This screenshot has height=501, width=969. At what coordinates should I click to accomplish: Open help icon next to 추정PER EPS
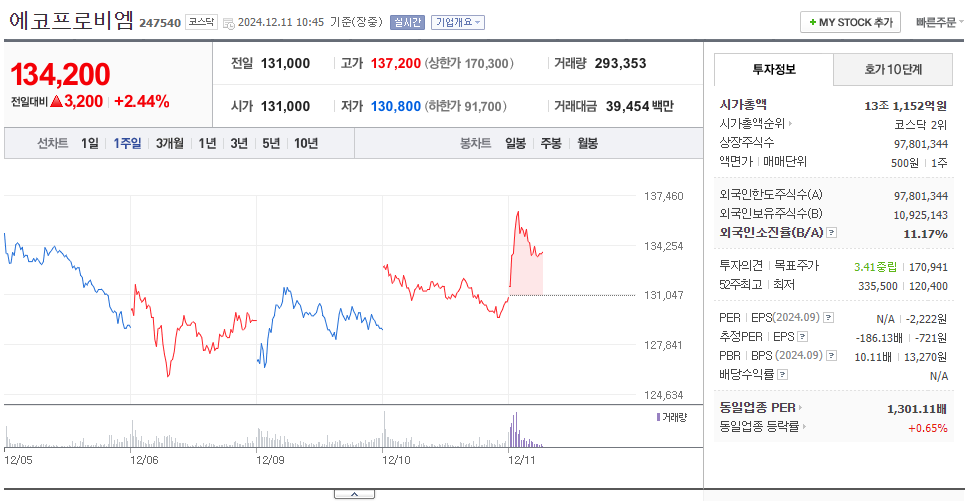click(802, 337)
